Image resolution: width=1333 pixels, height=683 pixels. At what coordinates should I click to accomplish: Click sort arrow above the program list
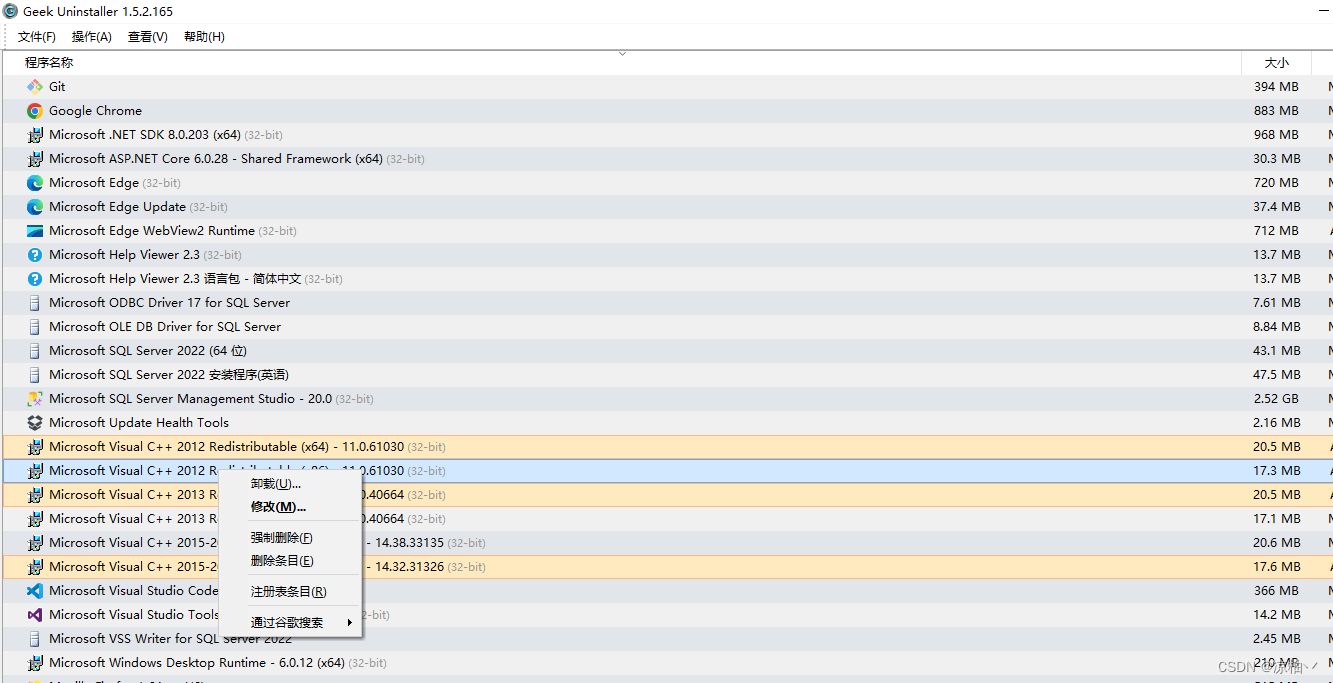[x=622, y=53]
